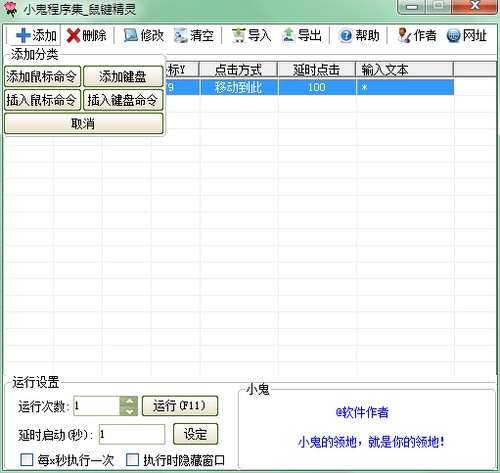Choose 添加鼠标命令 from the popup
This screenshot has height=473, width=500.
click(42, 76)
